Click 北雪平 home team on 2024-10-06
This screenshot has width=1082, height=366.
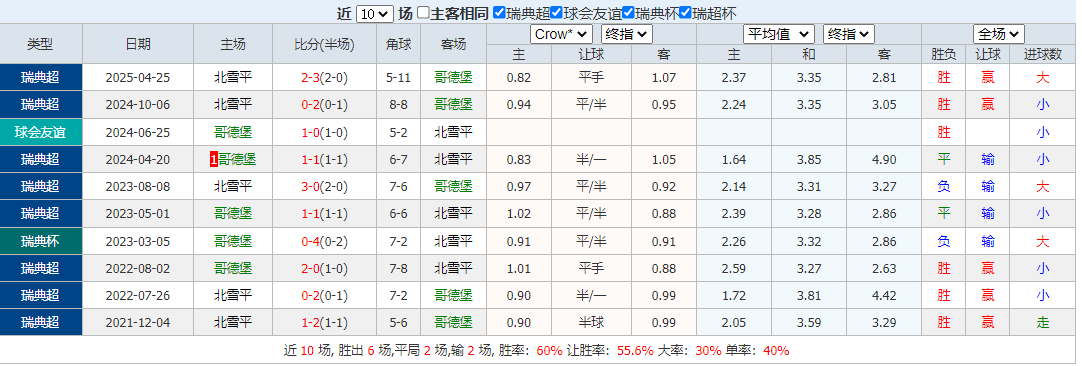[x=233, y=105]
